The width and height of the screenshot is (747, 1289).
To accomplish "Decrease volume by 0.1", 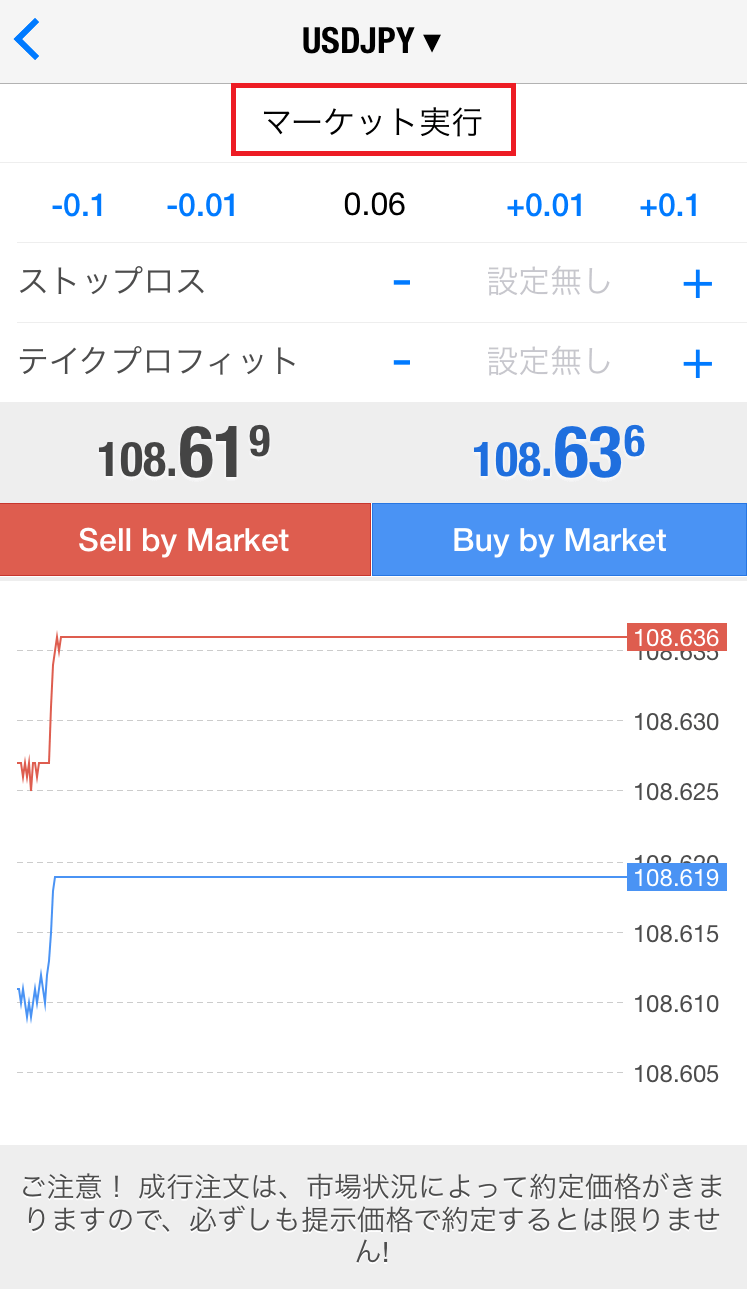I will [x=78, y=205].
